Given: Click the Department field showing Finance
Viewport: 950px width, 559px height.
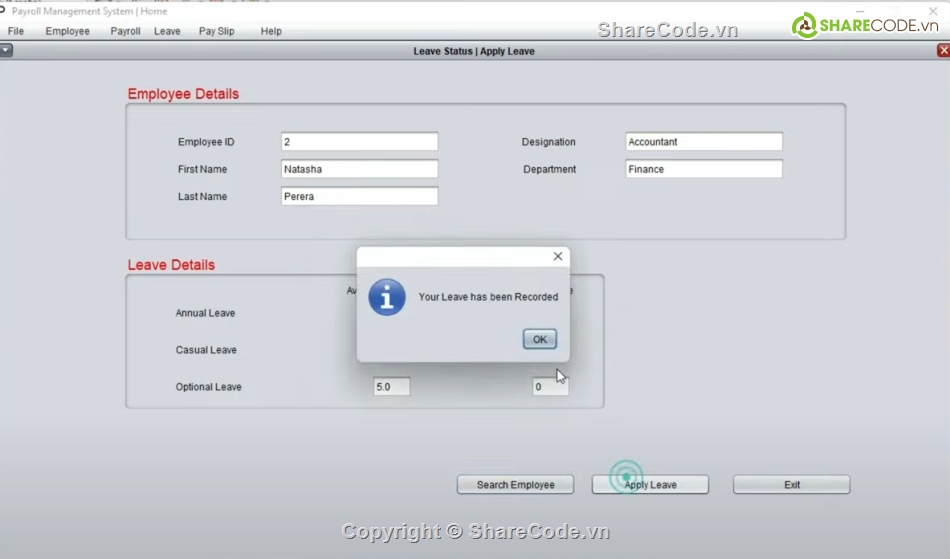Looking at the screenshot, I should [703, 169].
